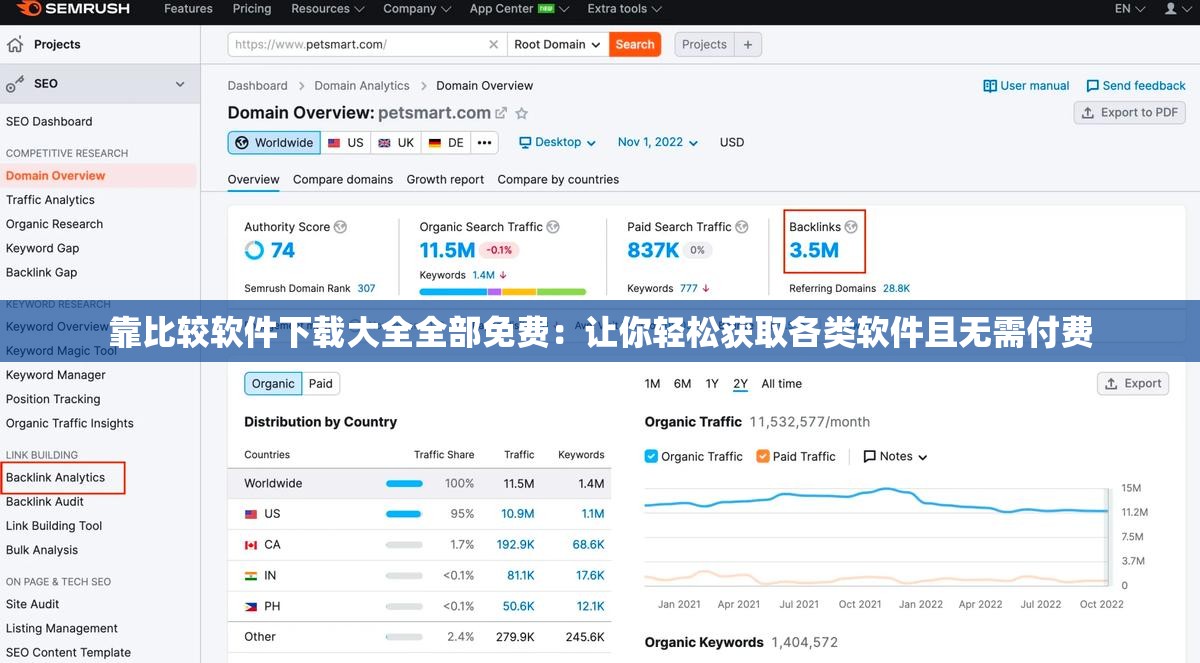Screen dimensions: 1200x663
Task: Clear the domain search field
Action: click(493, 44)
